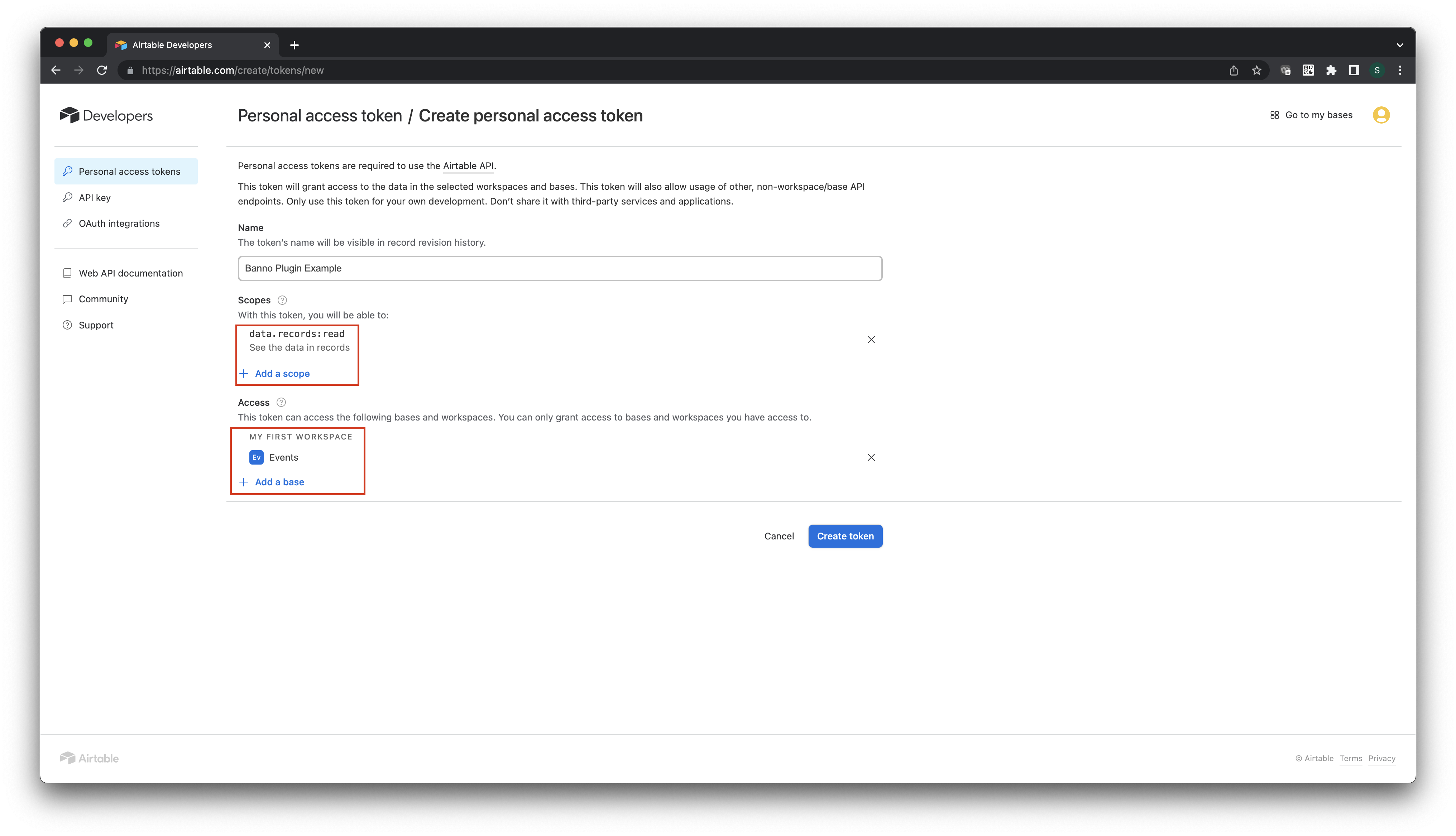Click the Cancel button

(x=779, y=536)
